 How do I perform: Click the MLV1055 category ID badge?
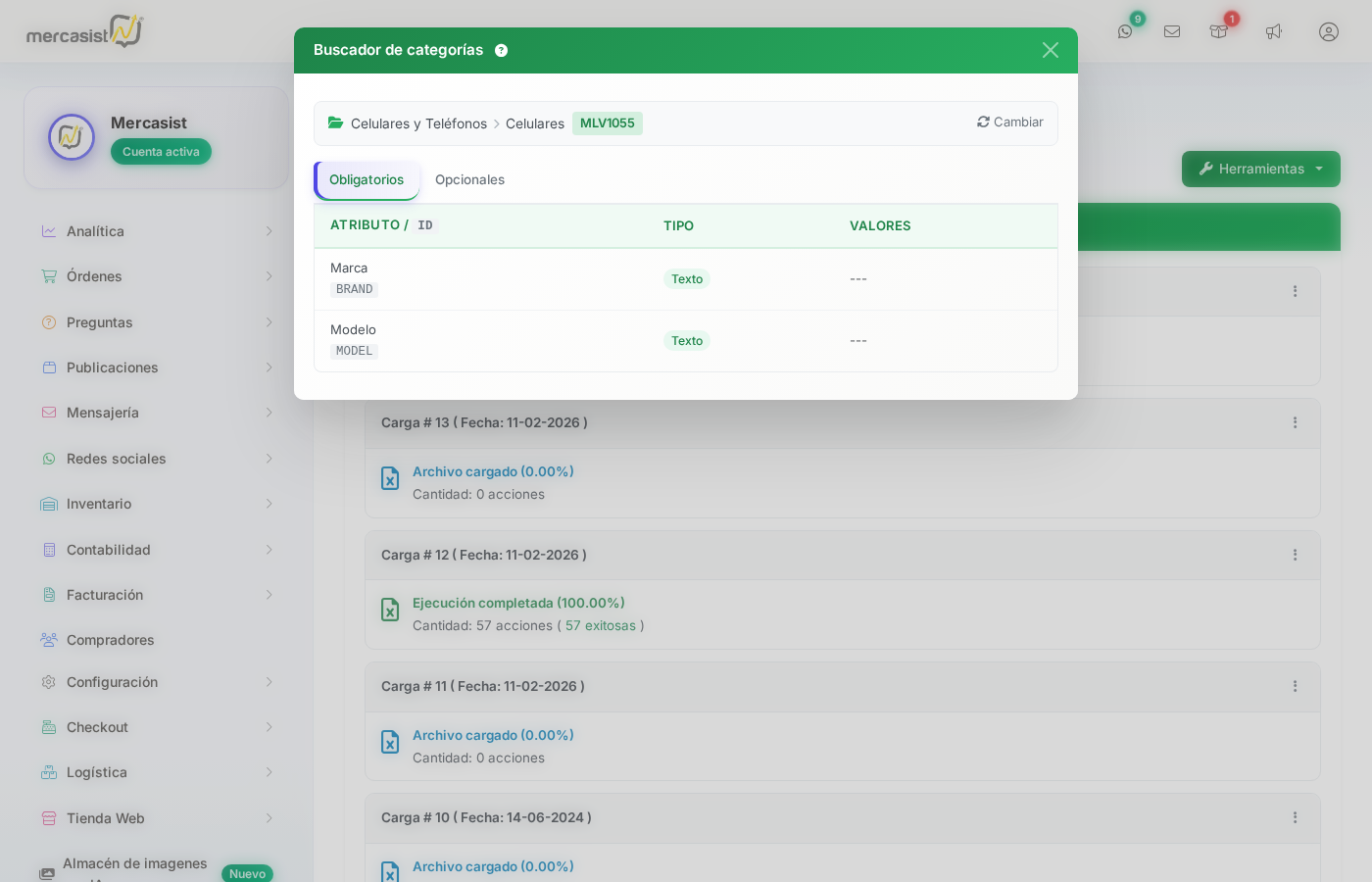(608, 123)
